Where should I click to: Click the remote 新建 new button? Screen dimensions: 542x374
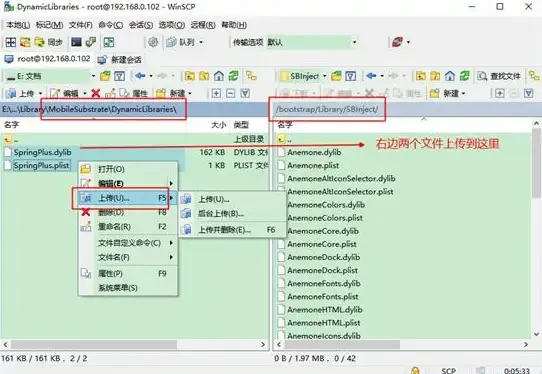(444, 93)
